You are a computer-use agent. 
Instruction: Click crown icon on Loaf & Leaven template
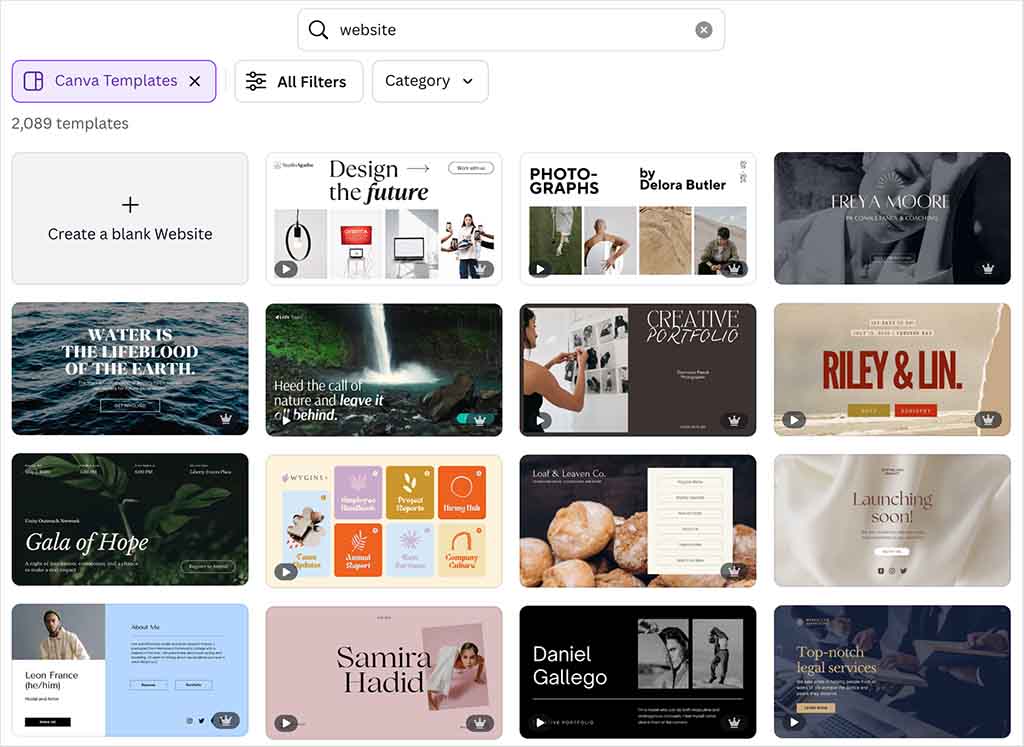tap(734, 571)
